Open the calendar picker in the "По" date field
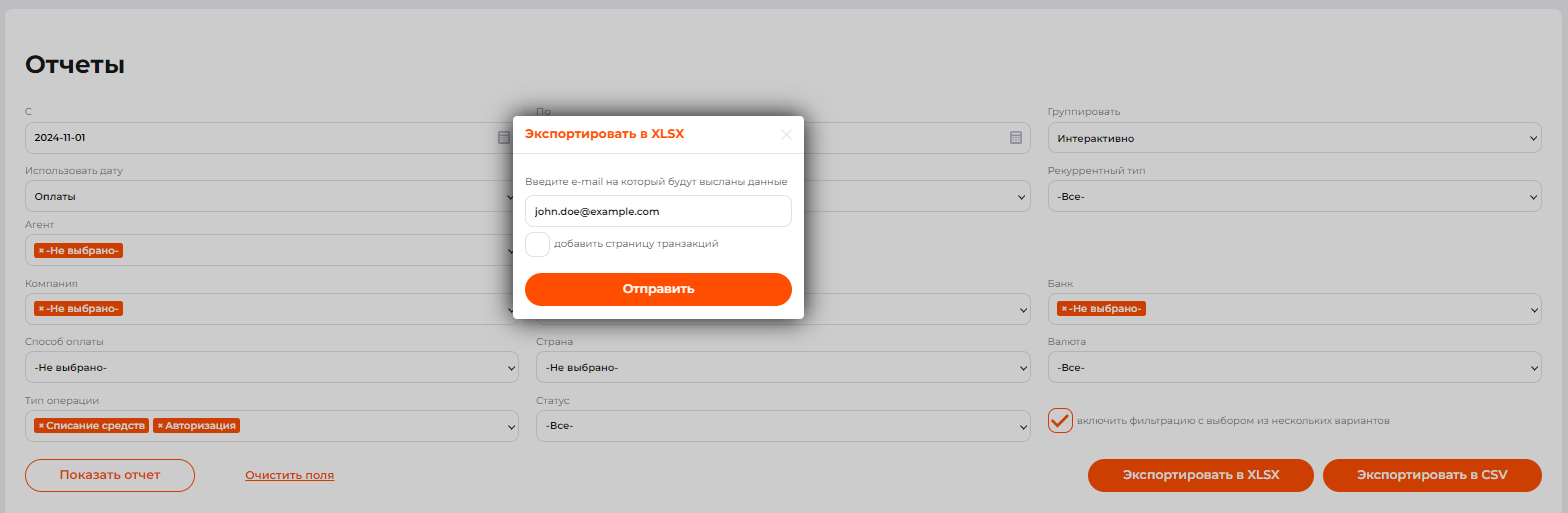Image resolution: width=1568 pixels, height=513 pixels. (x=1016, y=138)
